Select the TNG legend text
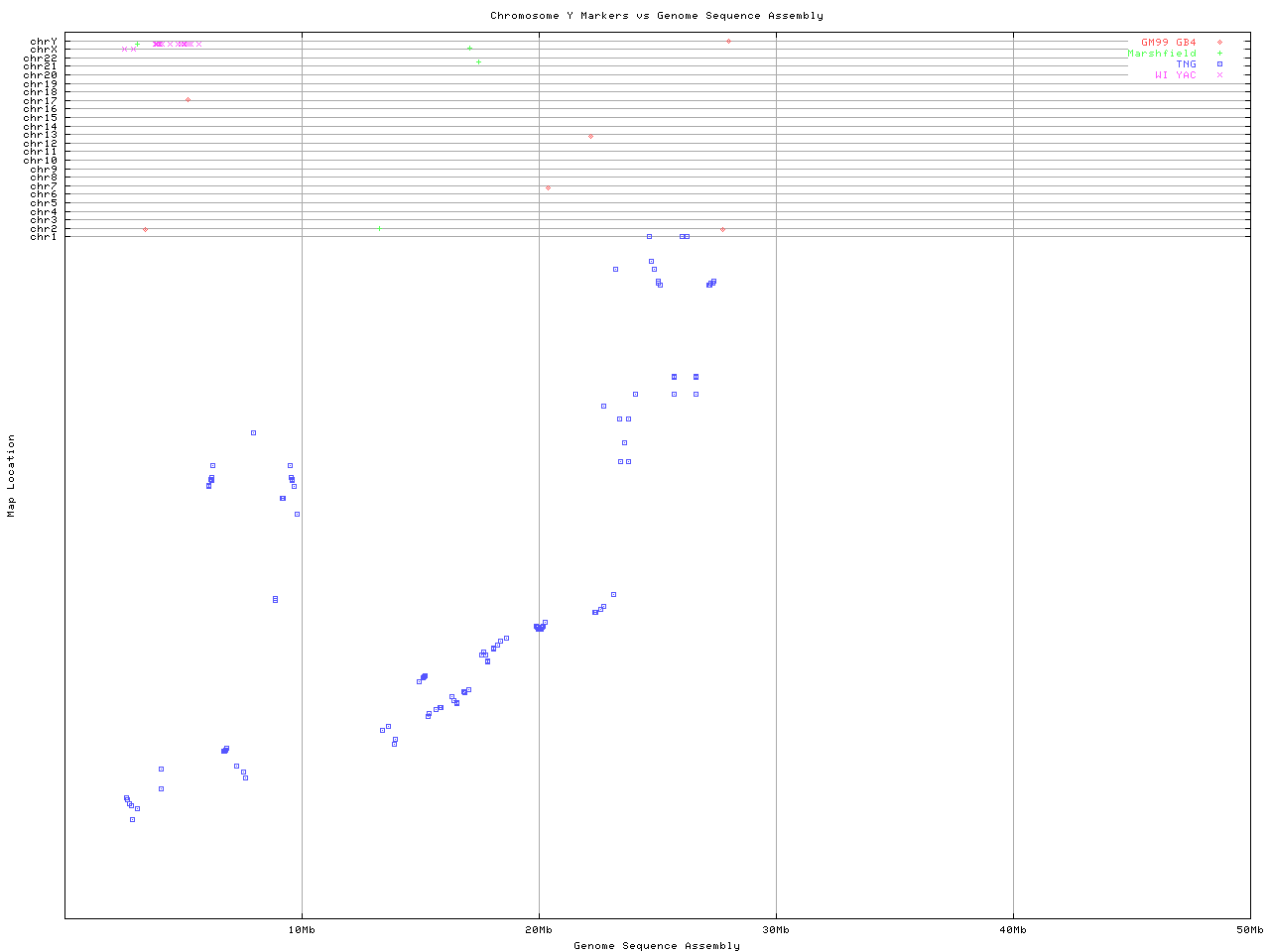1270x952 pixels. pos(1186,64)
